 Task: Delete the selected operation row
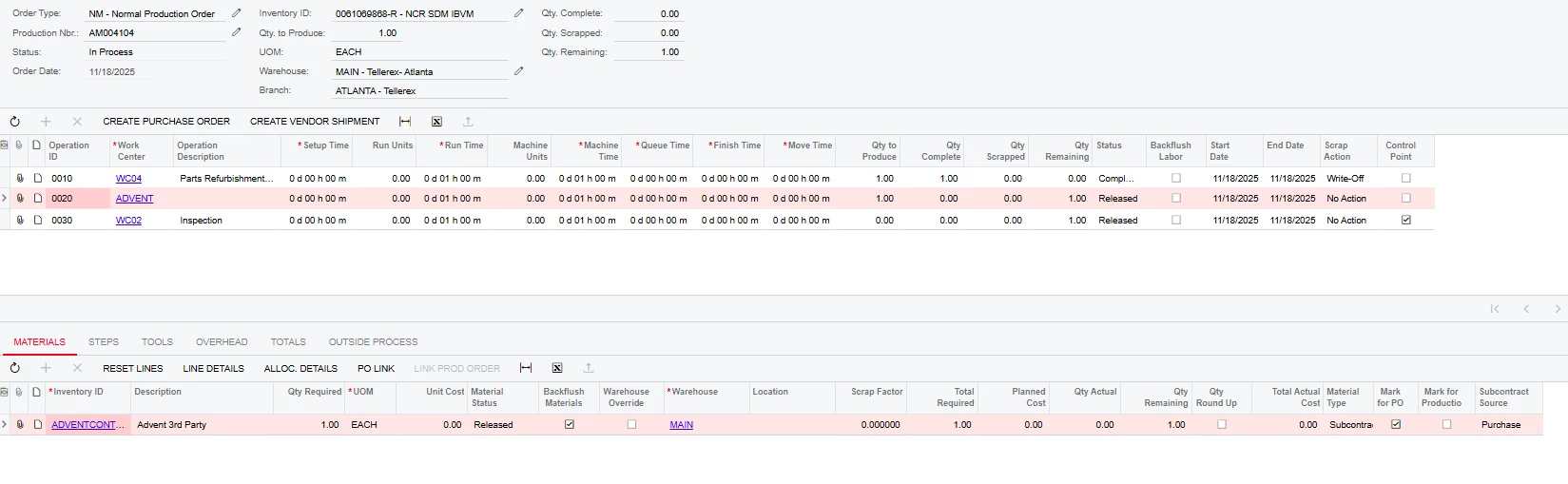click(77, 122)
